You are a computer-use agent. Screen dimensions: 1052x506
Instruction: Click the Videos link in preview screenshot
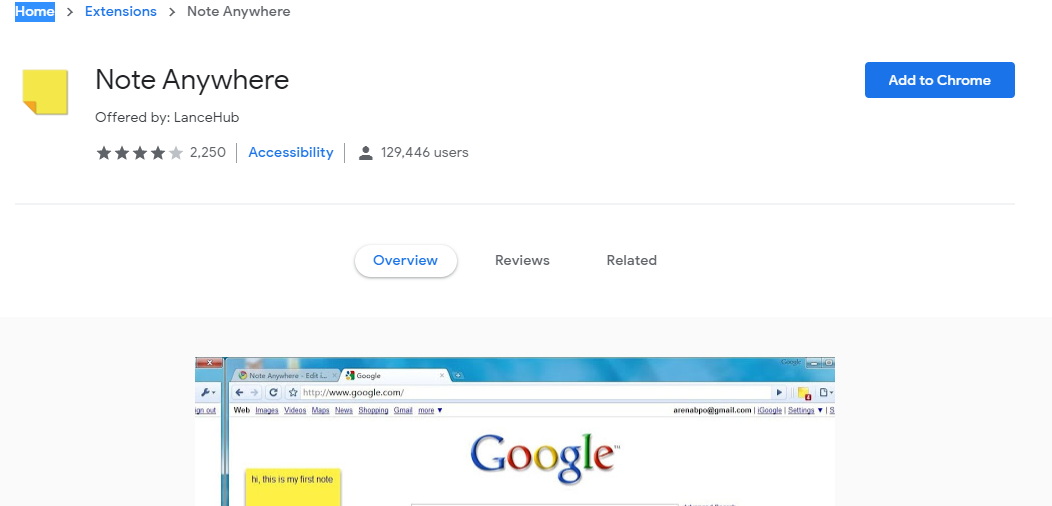pos(295,410)
